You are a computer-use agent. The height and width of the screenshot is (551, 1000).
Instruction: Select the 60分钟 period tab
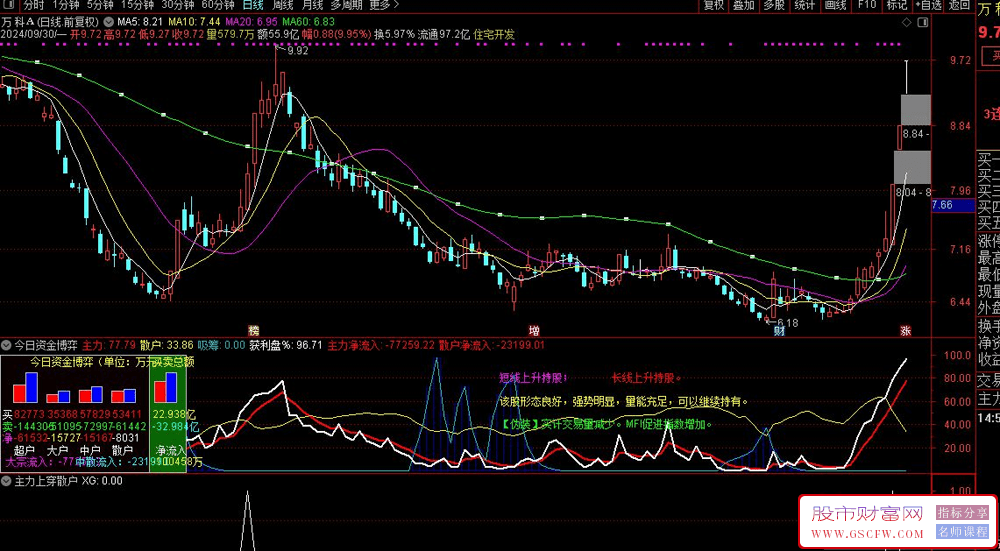[x=217, y=5]
